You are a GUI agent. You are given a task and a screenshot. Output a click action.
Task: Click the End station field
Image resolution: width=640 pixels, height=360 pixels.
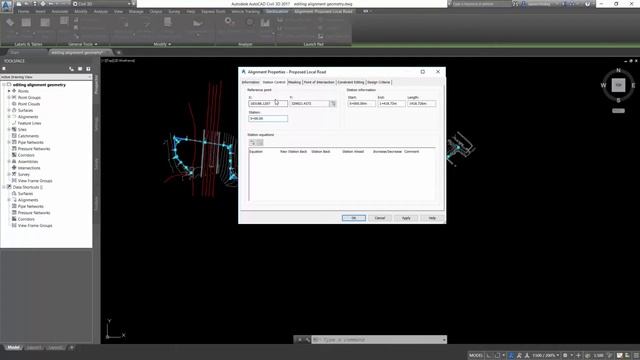(391, 104)
